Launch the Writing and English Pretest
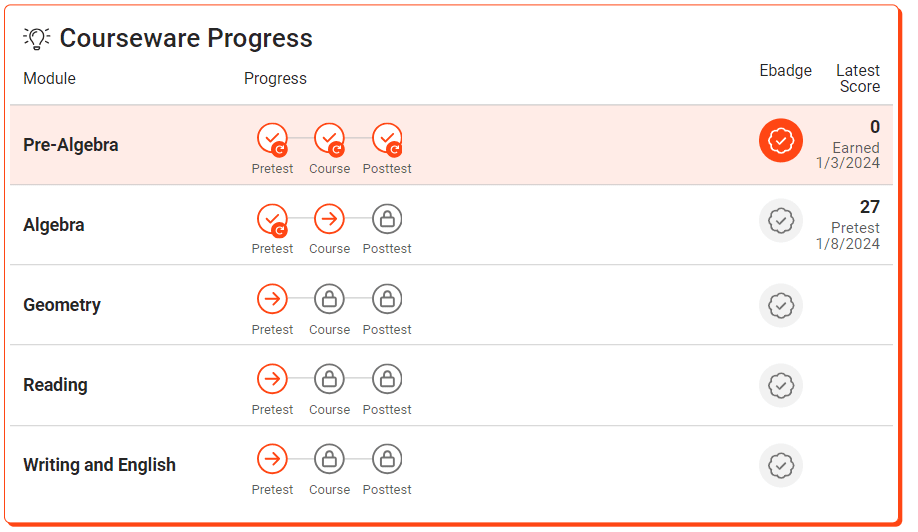Viewport: 918px width, 532px height. pyautogui.click(x=272, y=459)
